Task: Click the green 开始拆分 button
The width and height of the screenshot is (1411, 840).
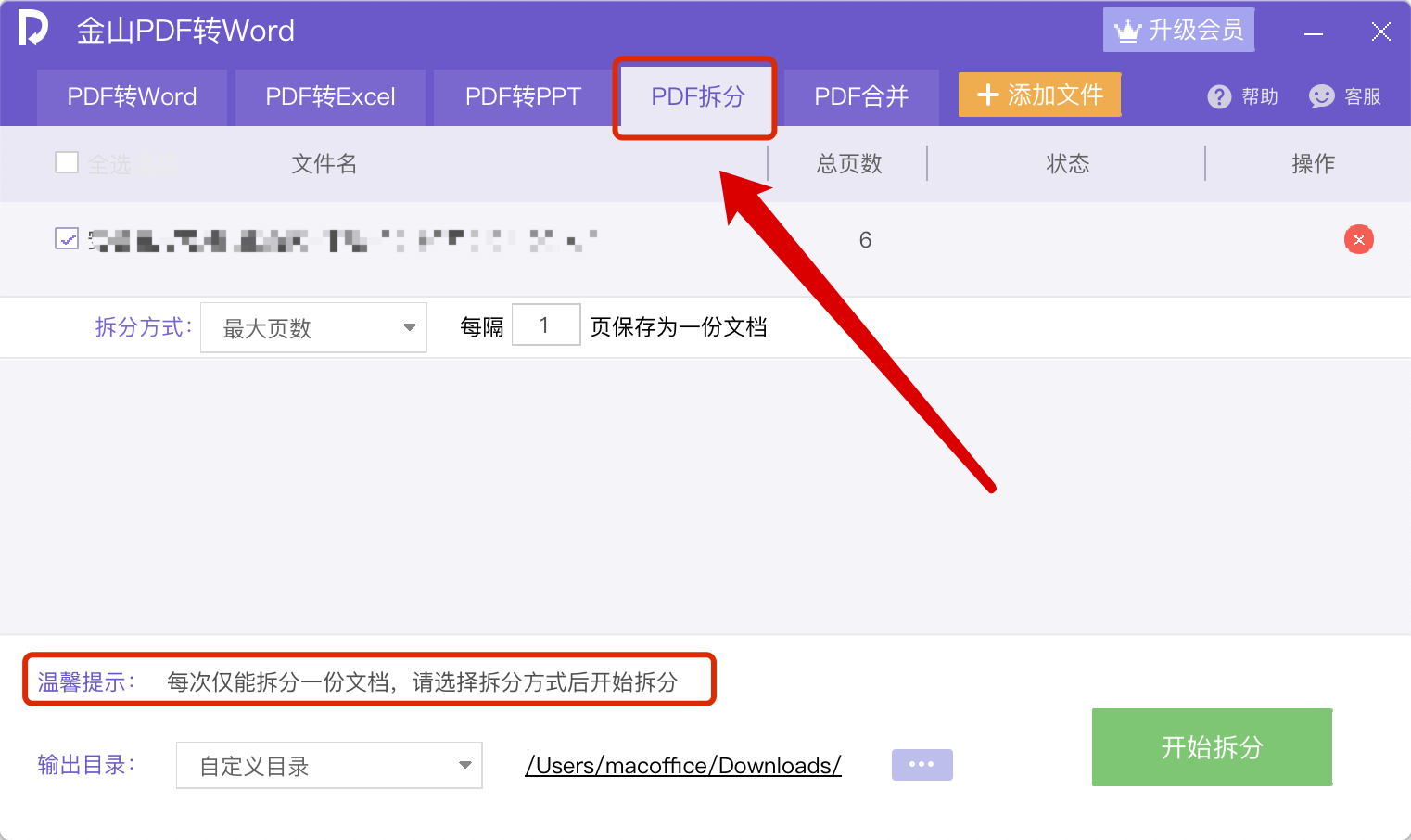Action: pyautogui.click(x=1212, y=747)
